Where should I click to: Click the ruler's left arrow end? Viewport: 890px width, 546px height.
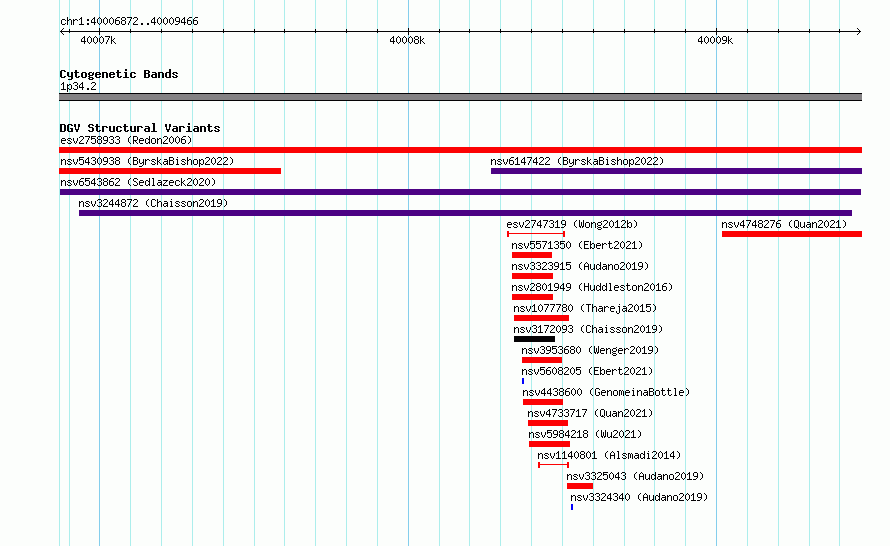point(62,31)
